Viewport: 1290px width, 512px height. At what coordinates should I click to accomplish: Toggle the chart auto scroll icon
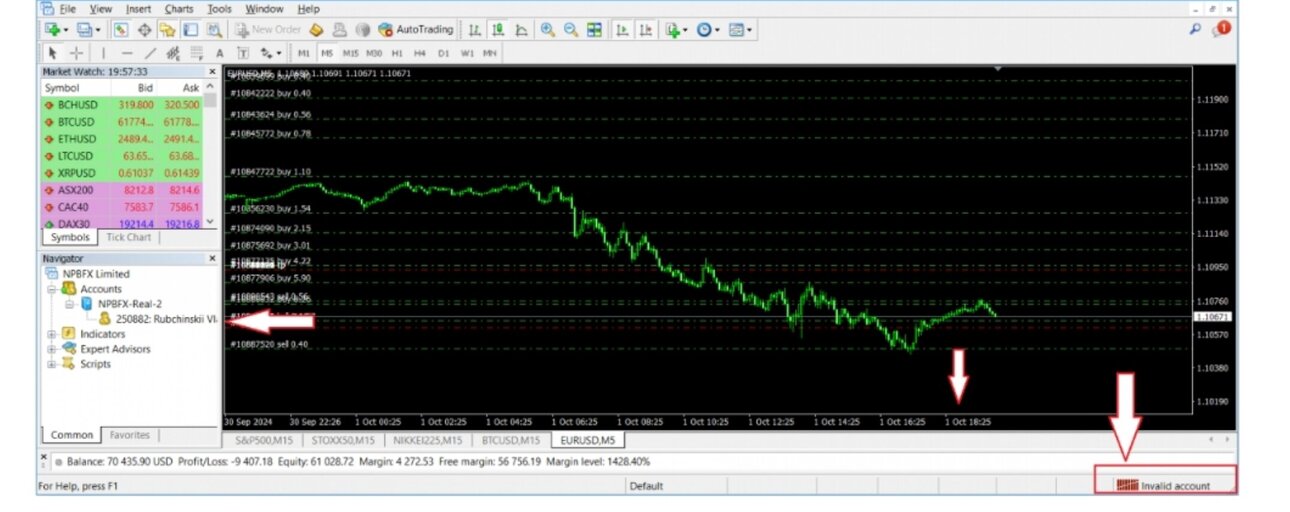tap(622, 30)
